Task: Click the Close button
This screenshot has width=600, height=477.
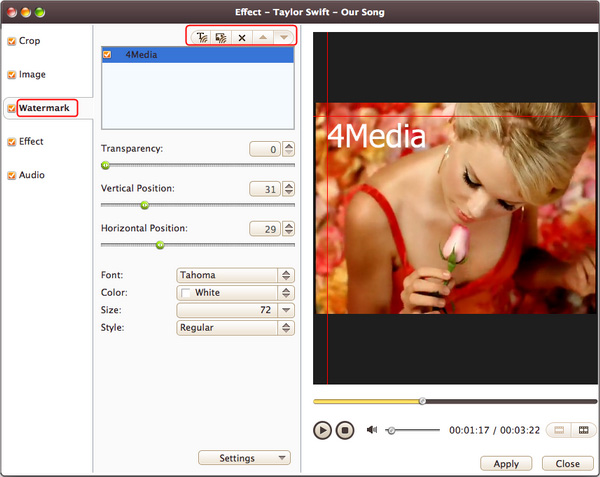Action: (567, 464)
